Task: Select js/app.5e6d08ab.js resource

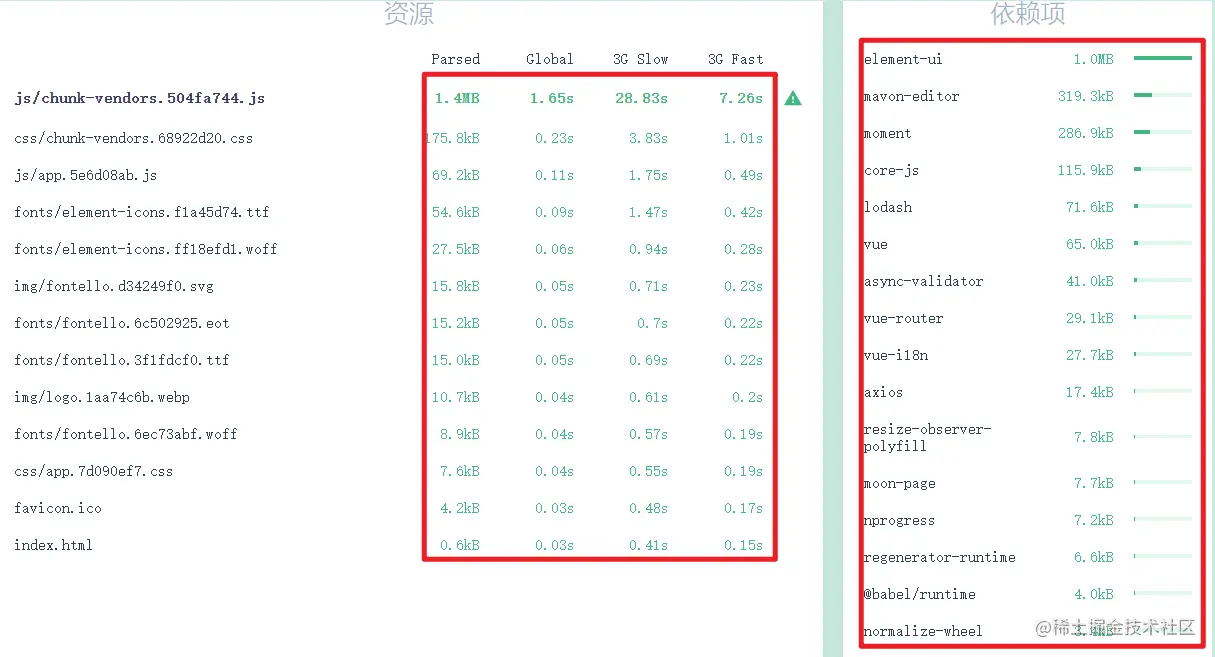Action: (86, 175)
